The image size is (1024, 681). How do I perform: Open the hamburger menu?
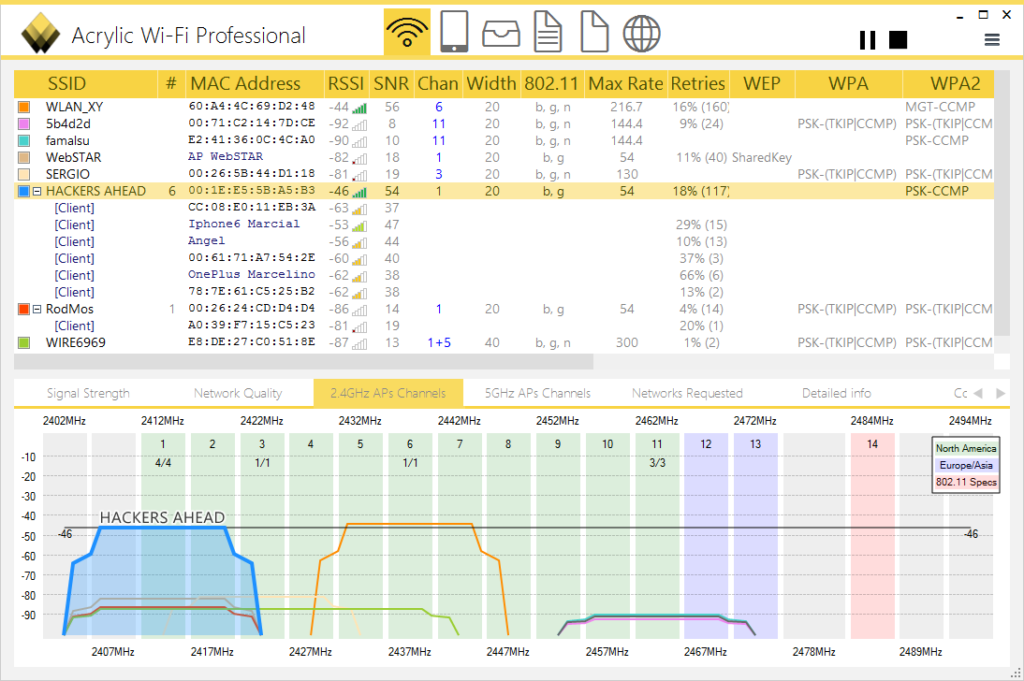click(991, 39)
